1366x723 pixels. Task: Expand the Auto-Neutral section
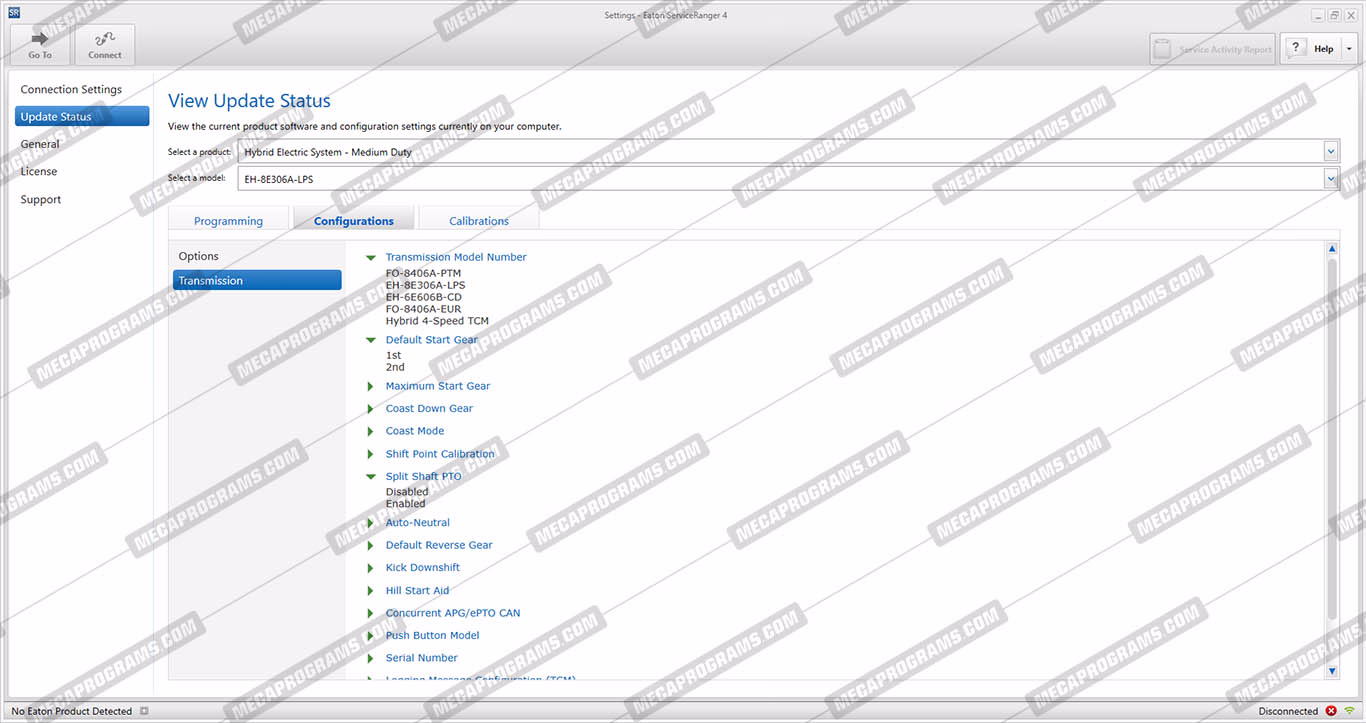[371, 523]
